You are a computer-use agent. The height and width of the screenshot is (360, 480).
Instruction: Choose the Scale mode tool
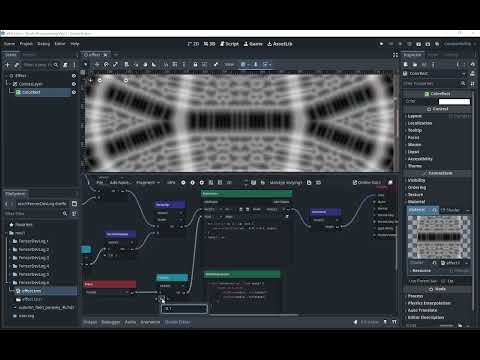[115, 64]
